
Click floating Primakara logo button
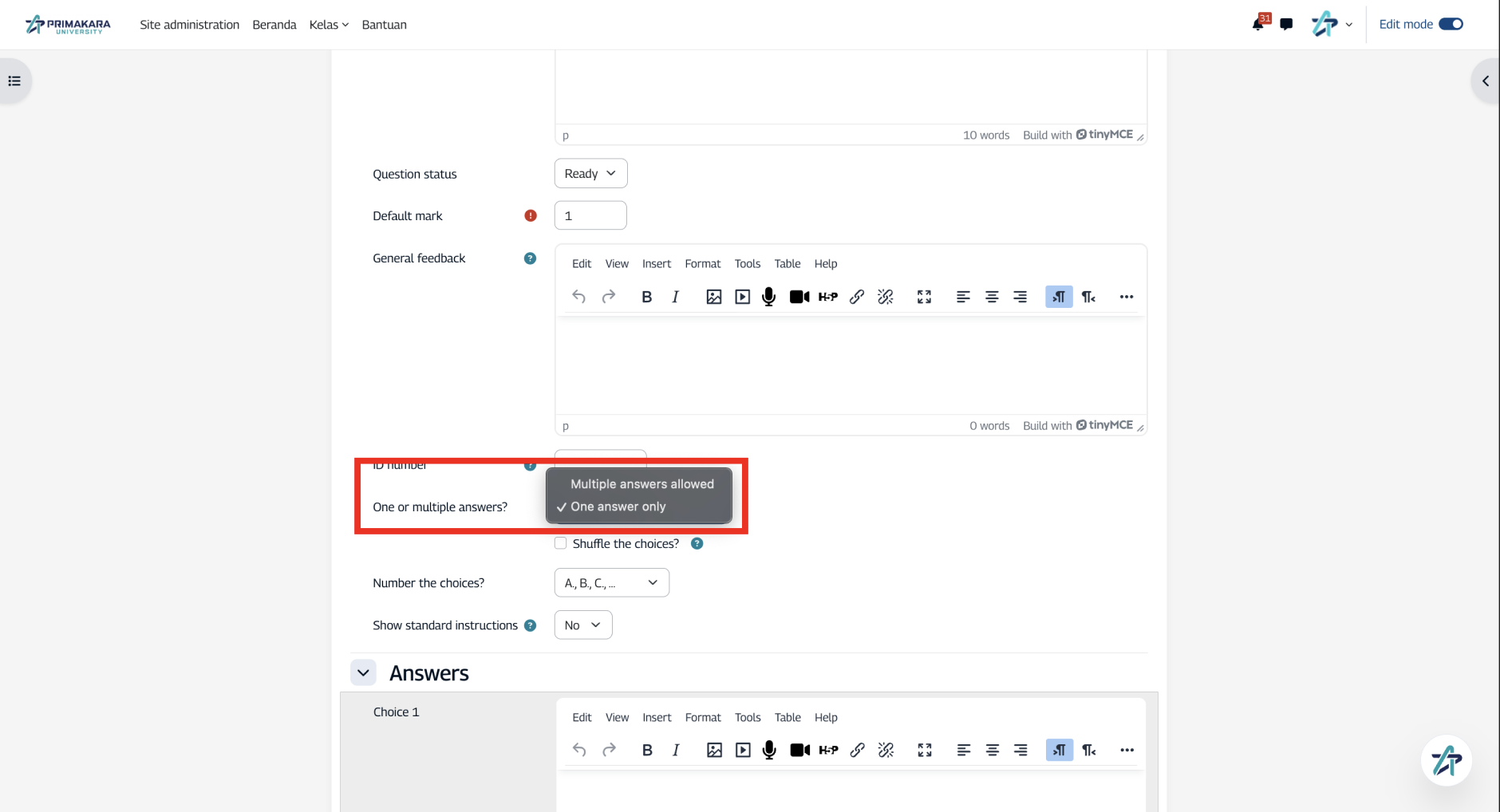[1446, 760]
